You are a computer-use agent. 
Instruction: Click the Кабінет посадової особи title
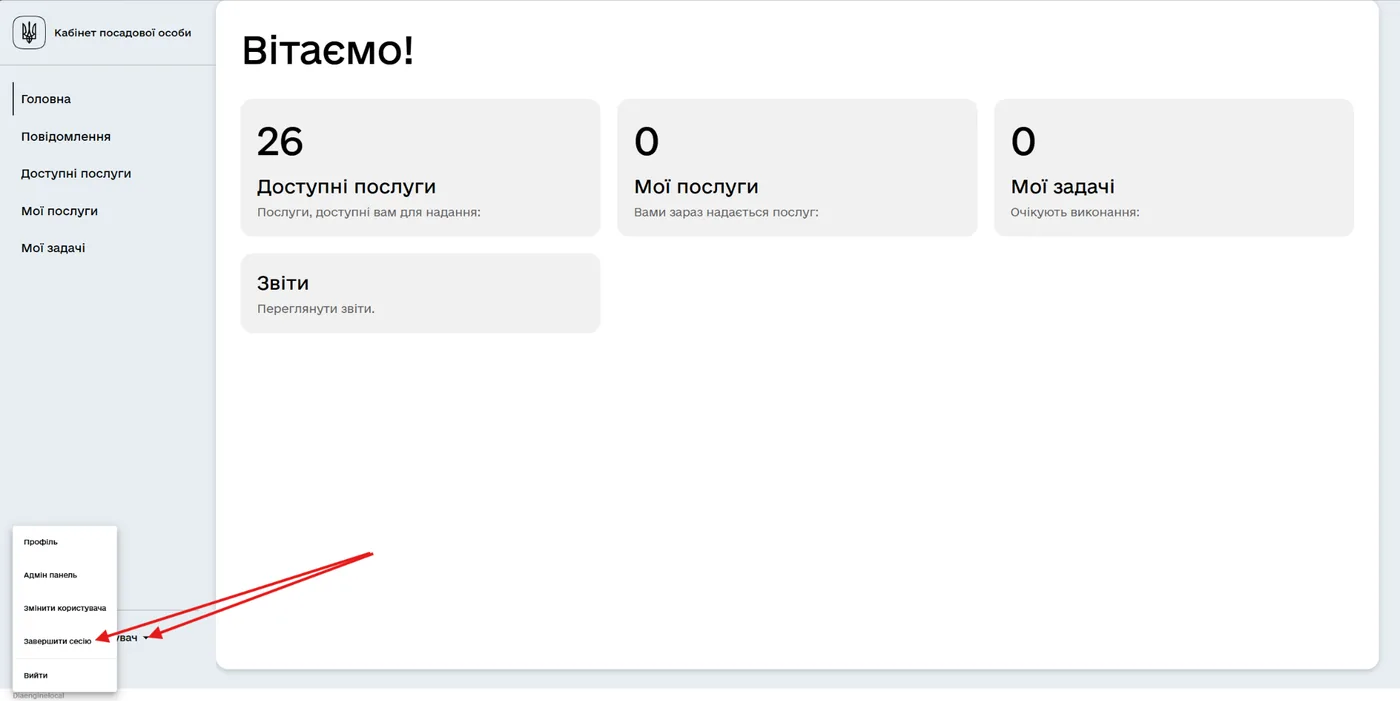[x=122, y=33]
